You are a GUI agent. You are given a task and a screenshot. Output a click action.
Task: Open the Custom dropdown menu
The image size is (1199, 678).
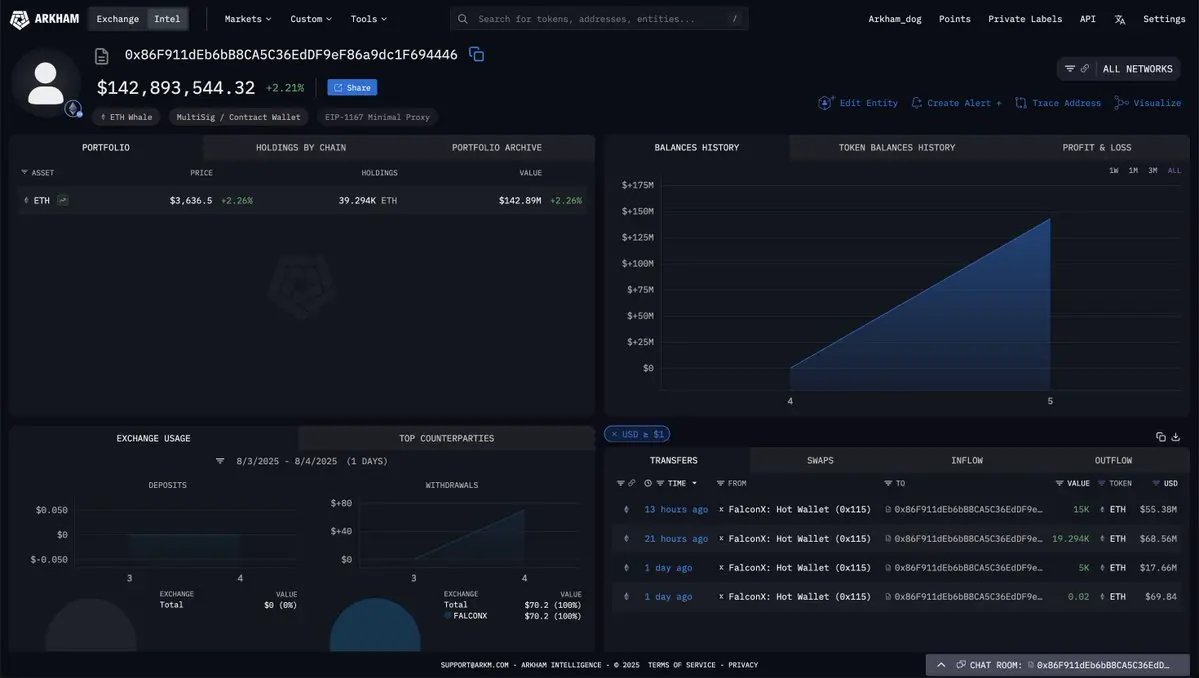310,19
